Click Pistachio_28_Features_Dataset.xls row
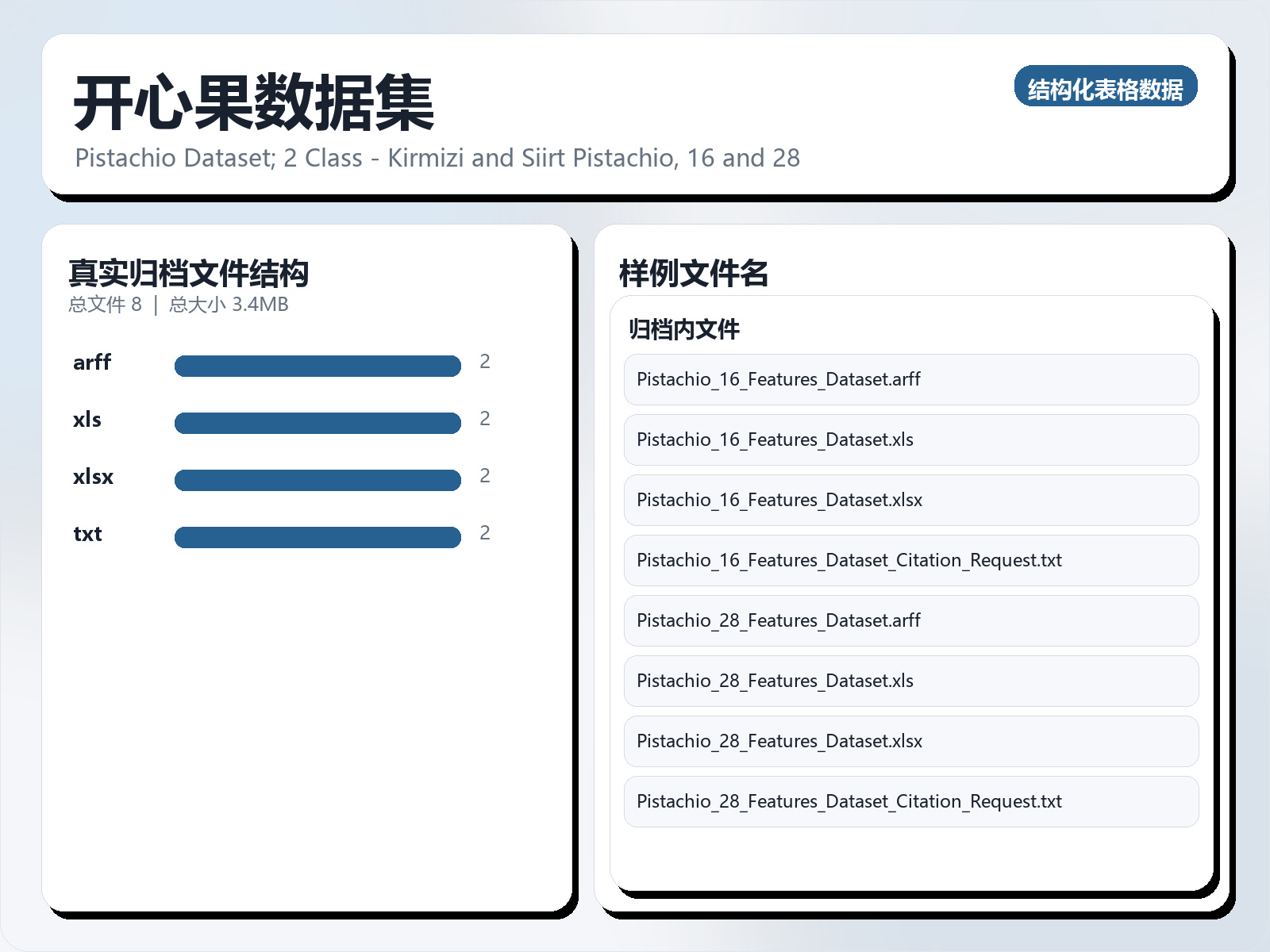The height and width of the screenshot is (952, 1270). 910,681
